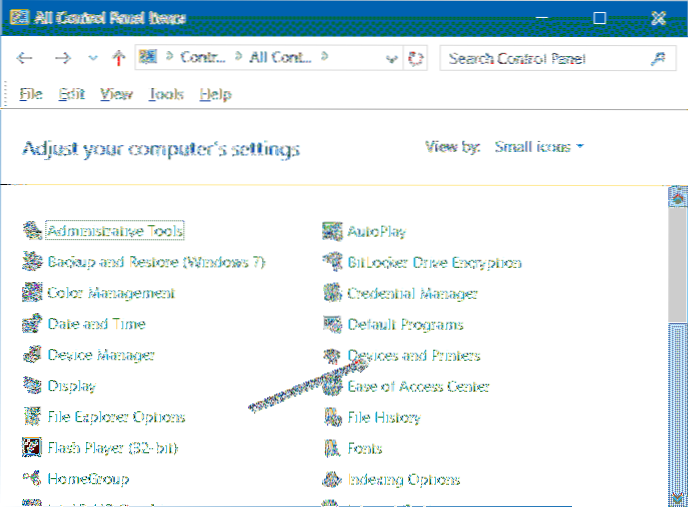Go up one level with up arrow
Image resolution: width=688 pixels, height=507 pixels.
[x=119, y=59]
